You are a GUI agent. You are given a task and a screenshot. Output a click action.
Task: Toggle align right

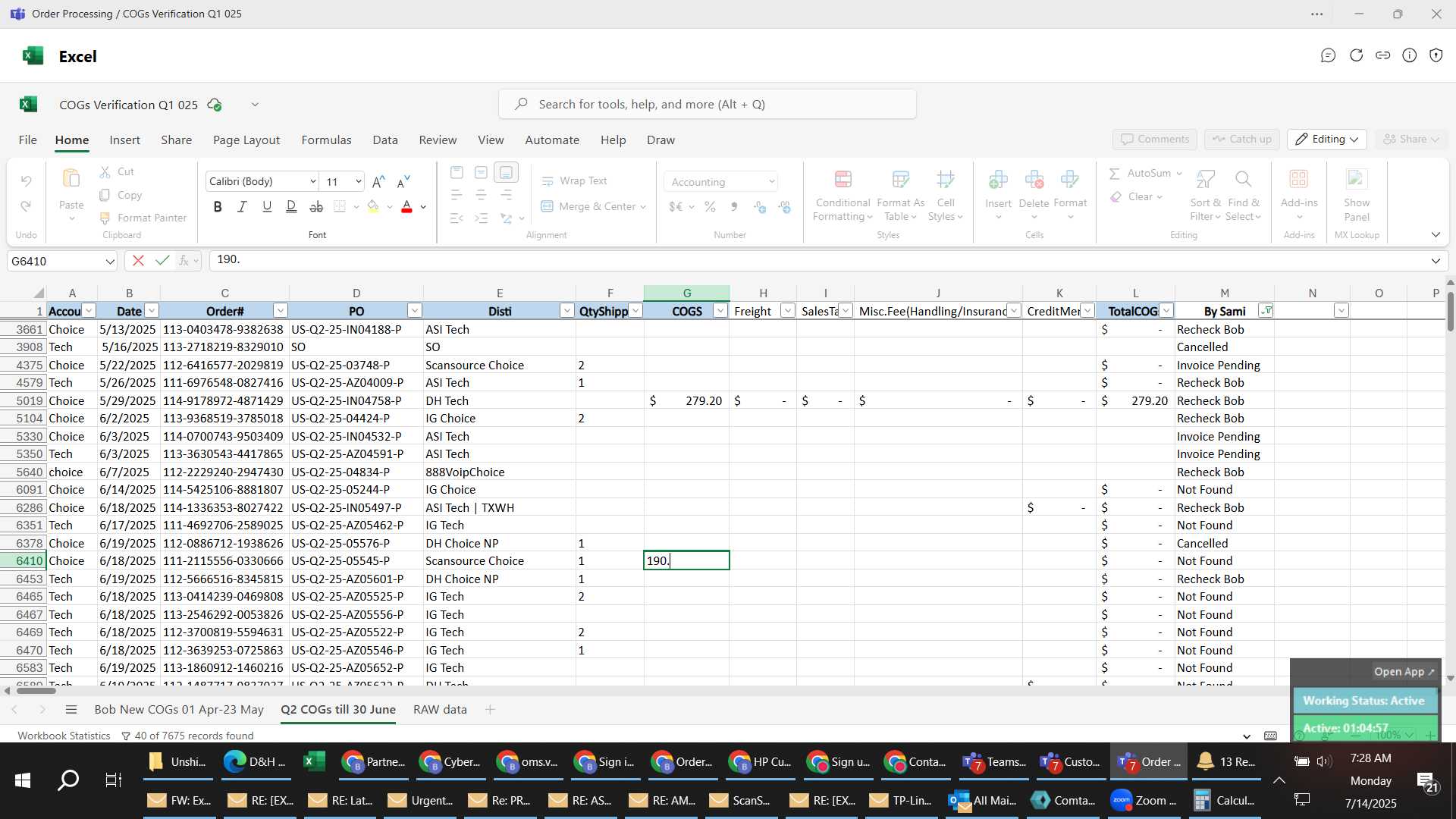click(506, 196)
